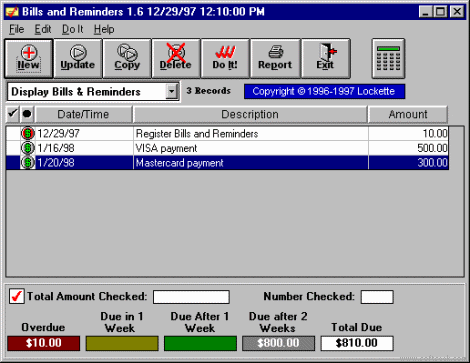Screen dimensions: 470x363
Task: Click the checkmark column header
Action: click(x=13, y=114)
